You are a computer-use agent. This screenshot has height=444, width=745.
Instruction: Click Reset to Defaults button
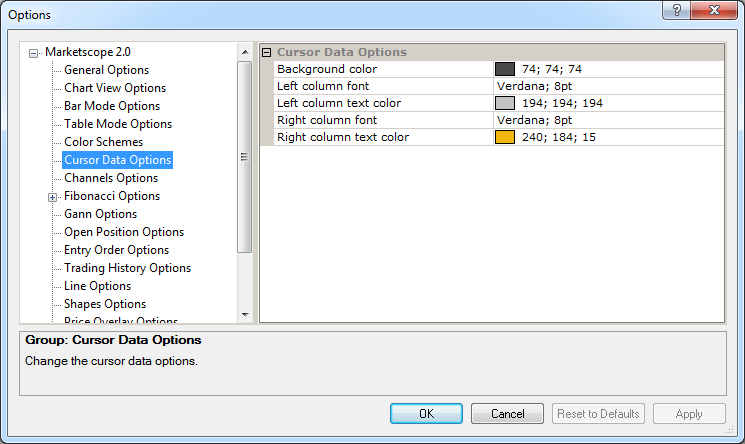(x=598, y=414)
